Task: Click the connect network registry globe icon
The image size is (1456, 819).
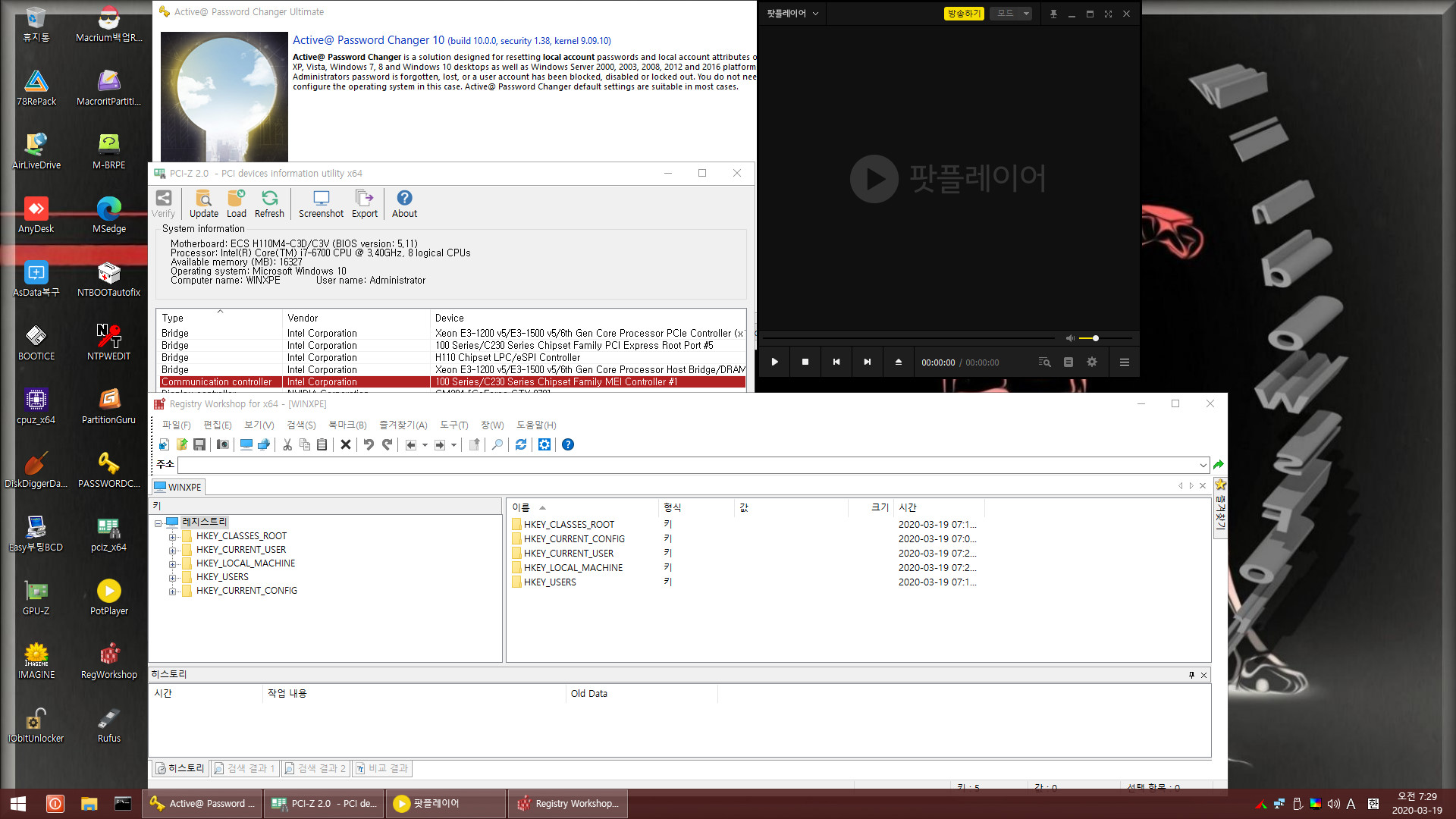Action: [x=264, y=444]
